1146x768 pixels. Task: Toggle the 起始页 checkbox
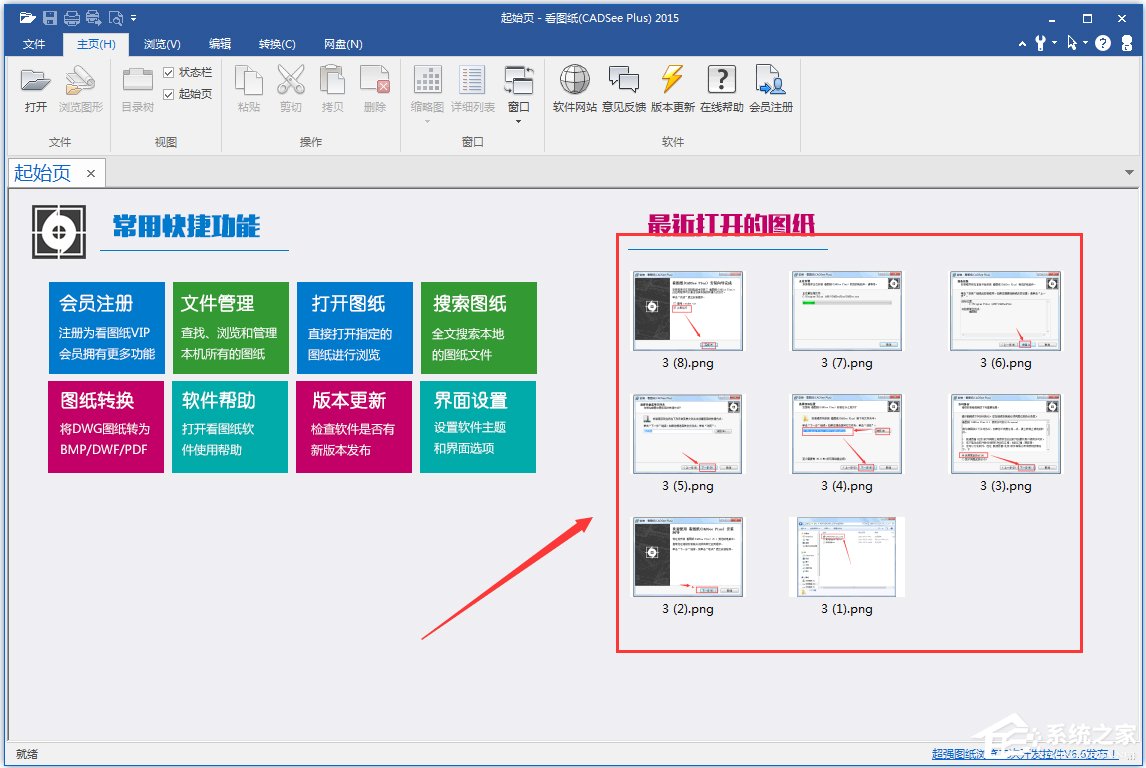tap(169, 94)
